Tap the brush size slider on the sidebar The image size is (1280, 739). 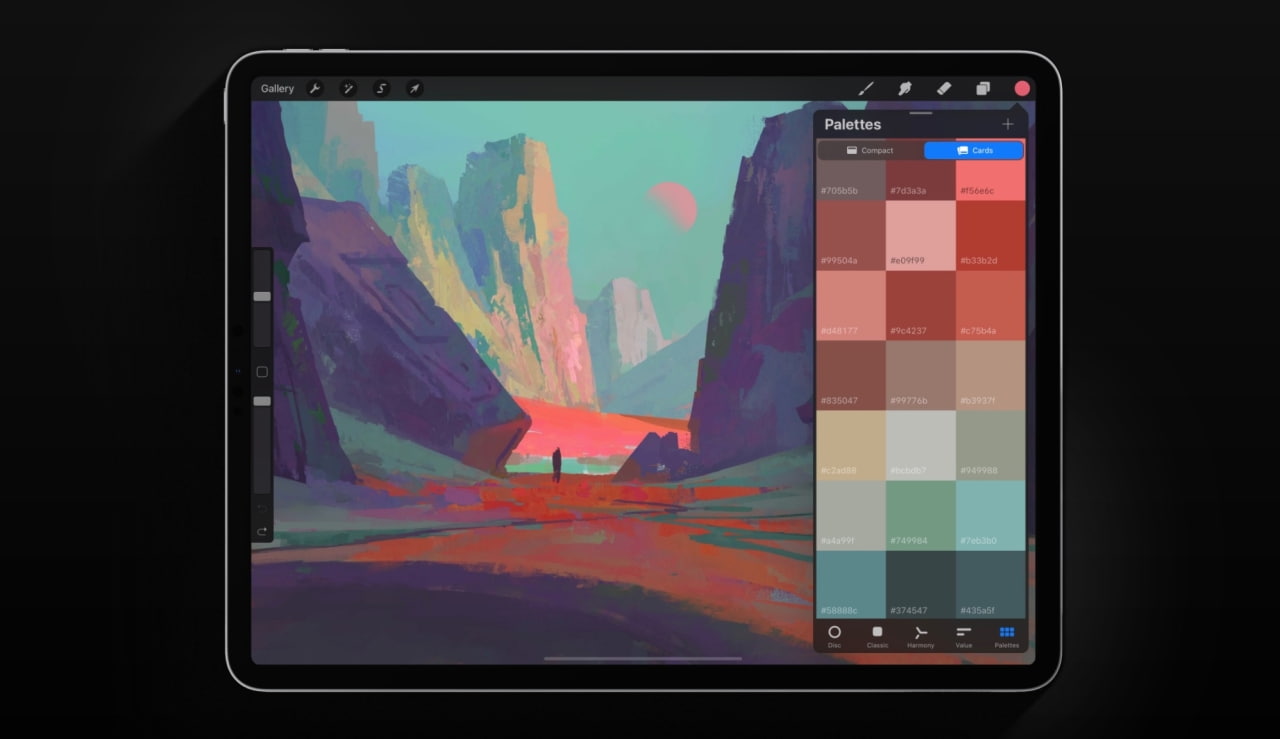point(262,295)
